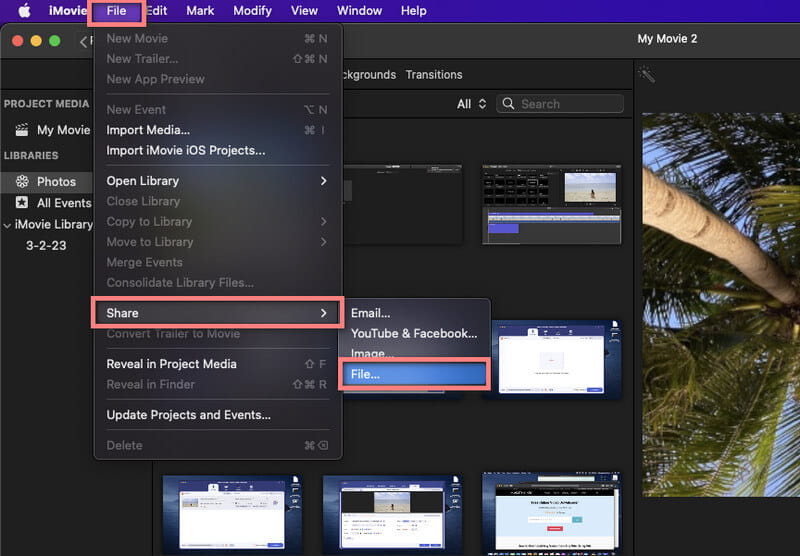Select dark screenshot thumbnail beside the File menu
800x556 pixels.
tap(403, 205)
